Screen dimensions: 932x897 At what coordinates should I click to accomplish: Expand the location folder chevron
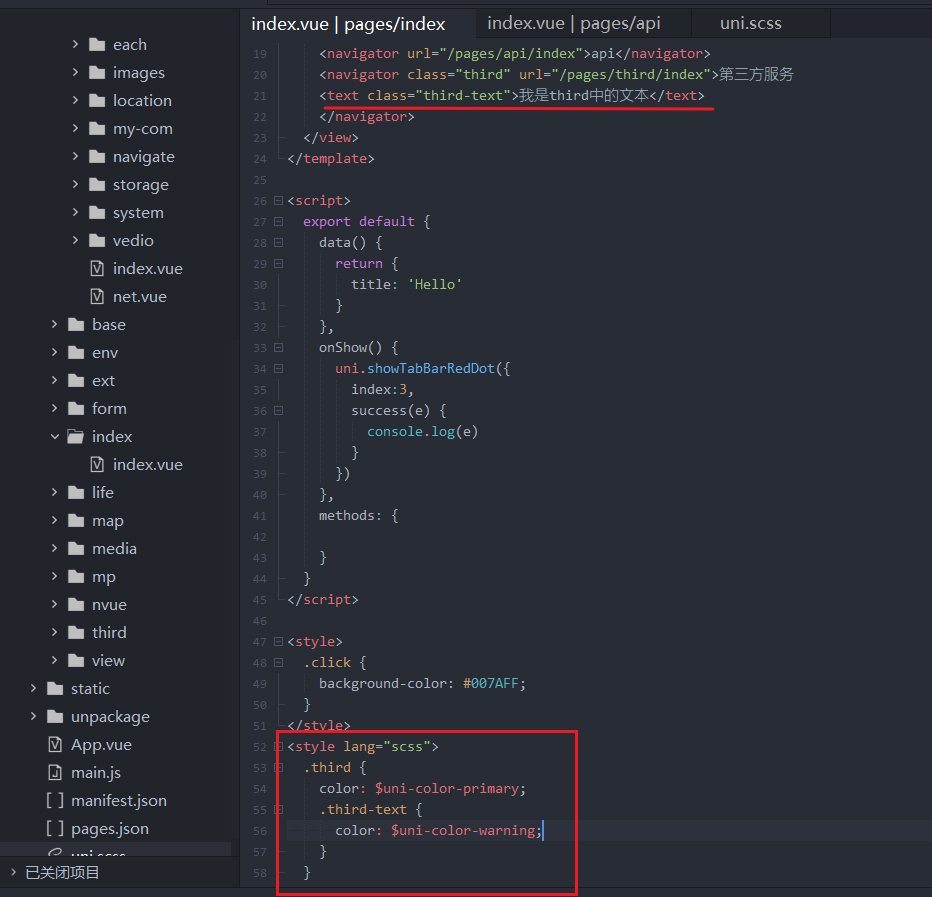[75, 100]
